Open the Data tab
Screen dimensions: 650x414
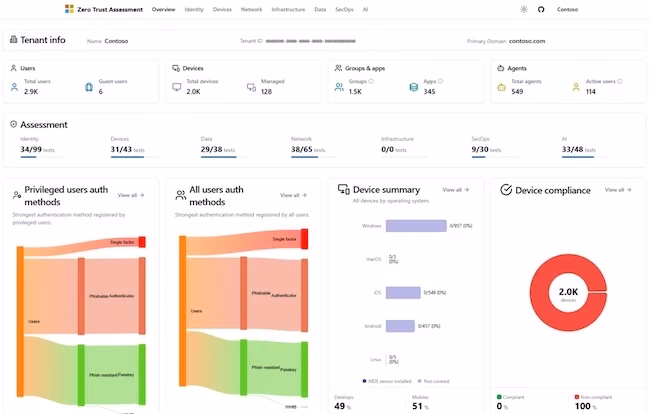pyautogui.click(x=320, y=9)
